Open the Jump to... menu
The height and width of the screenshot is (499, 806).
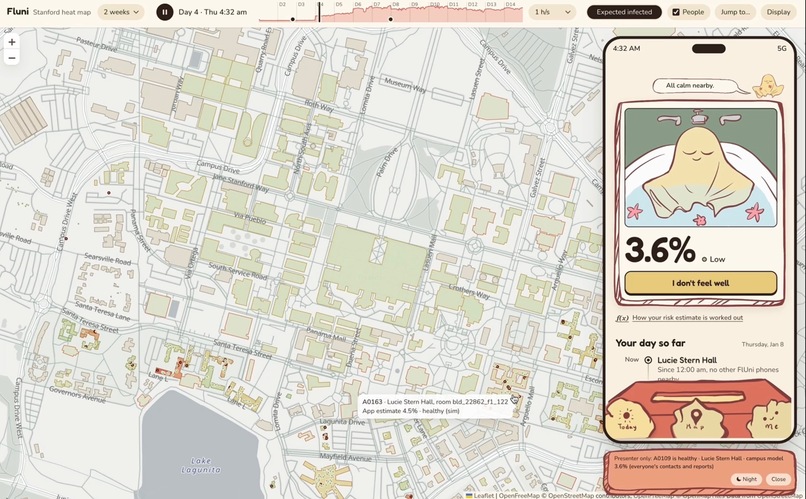point(735,12)
